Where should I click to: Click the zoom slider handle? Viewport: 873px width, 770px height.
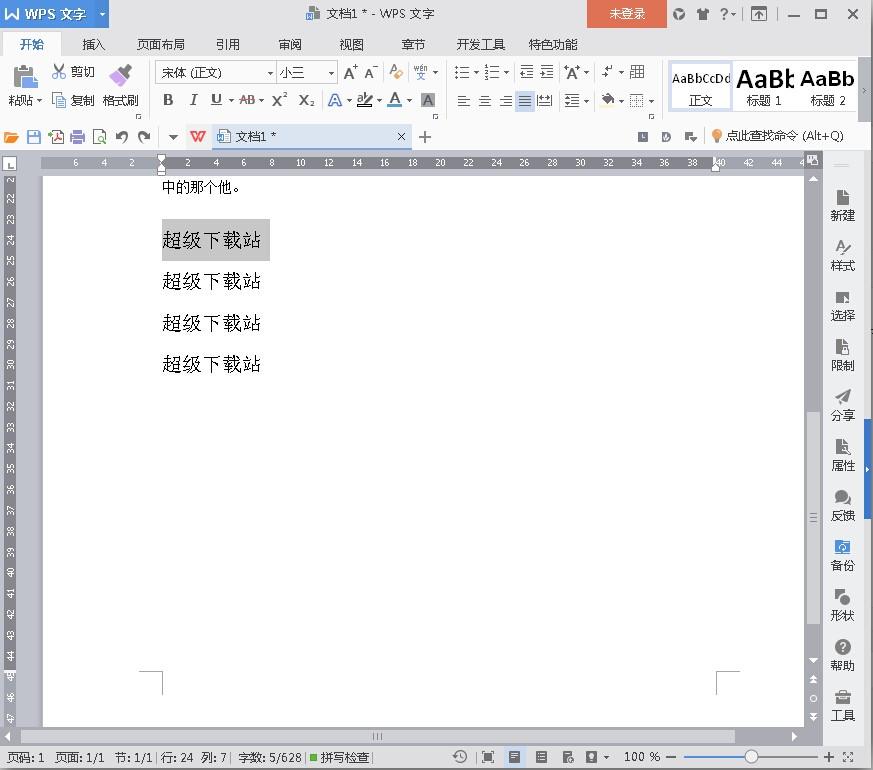[751, 757]
